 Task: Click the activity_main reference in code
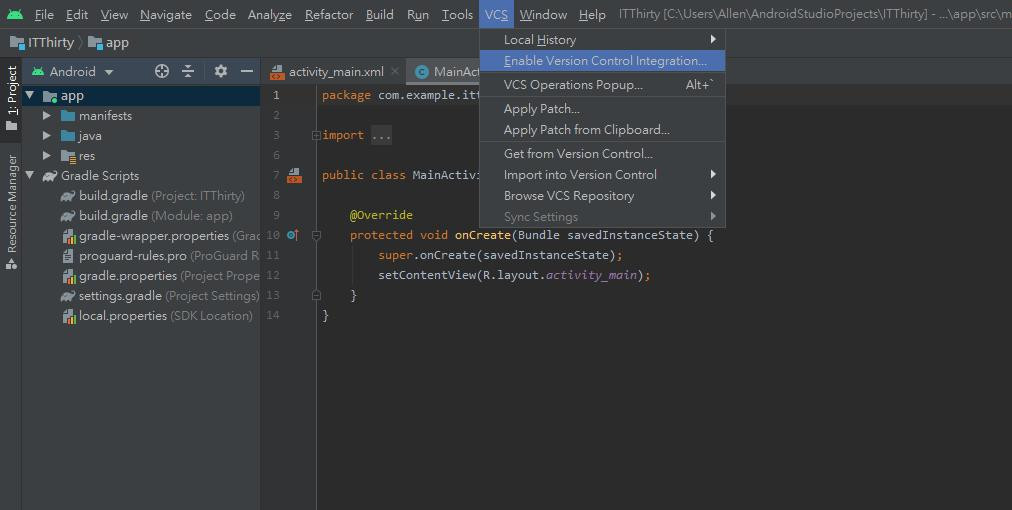point(591,275)
